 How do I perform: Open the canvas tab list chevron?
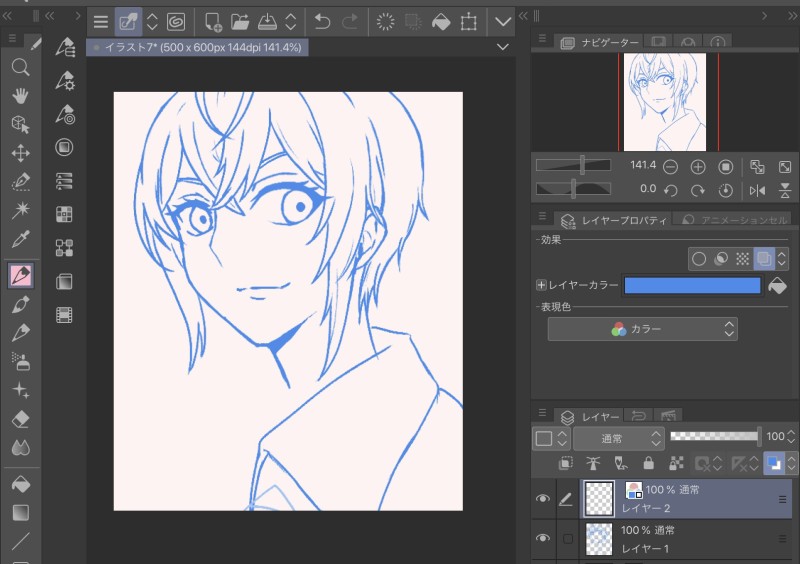pos(503,47)
